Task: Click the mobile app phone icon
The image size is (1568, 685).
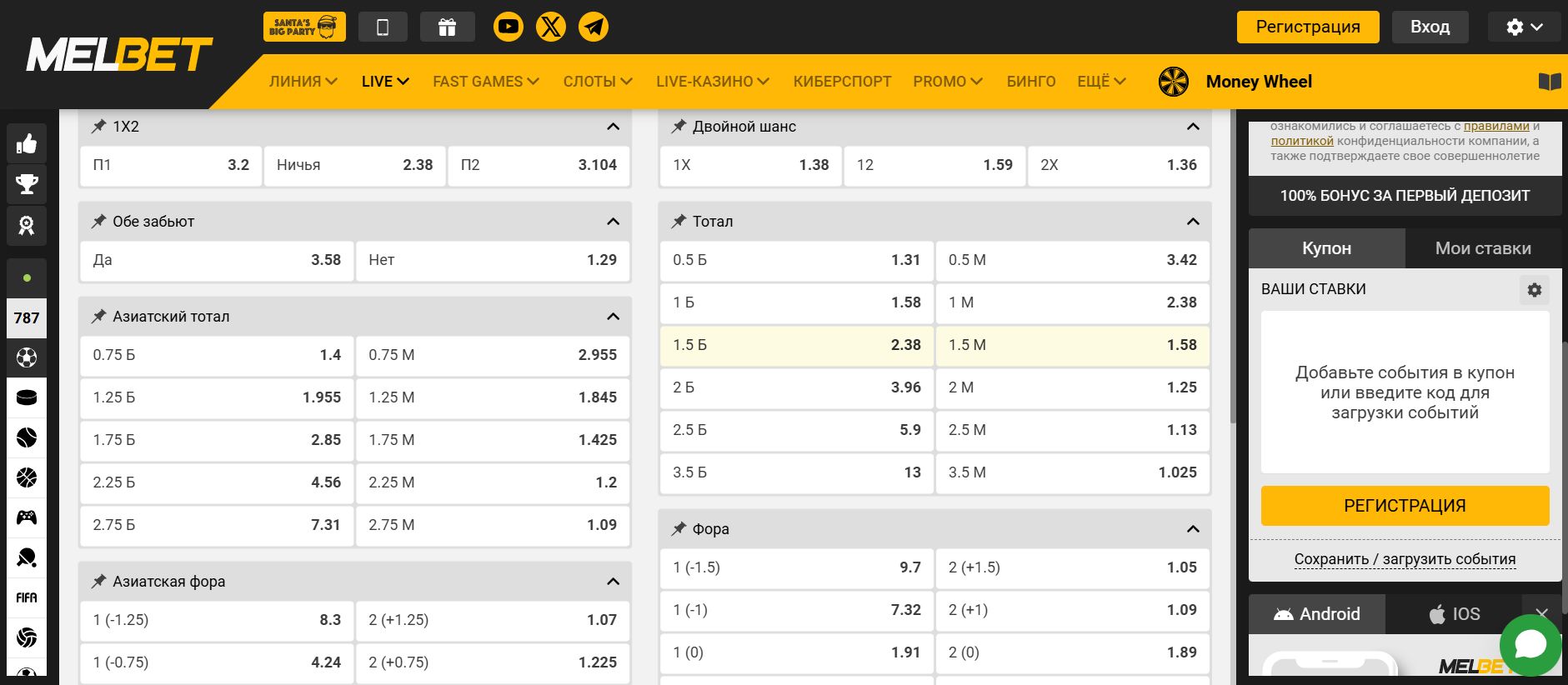Action: tap(383, 27)
